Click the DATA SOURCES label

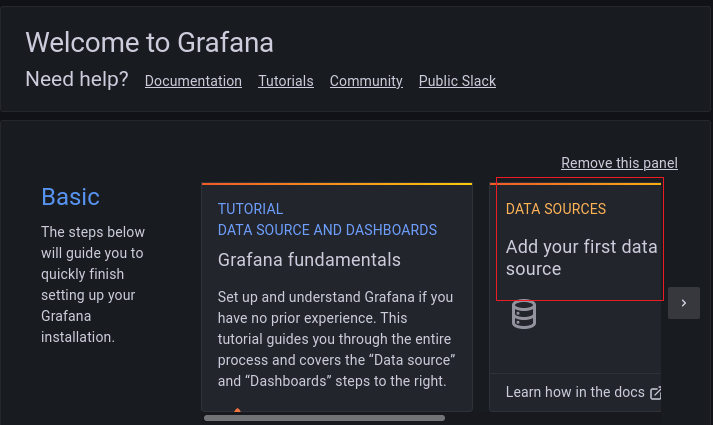[556, 209]
